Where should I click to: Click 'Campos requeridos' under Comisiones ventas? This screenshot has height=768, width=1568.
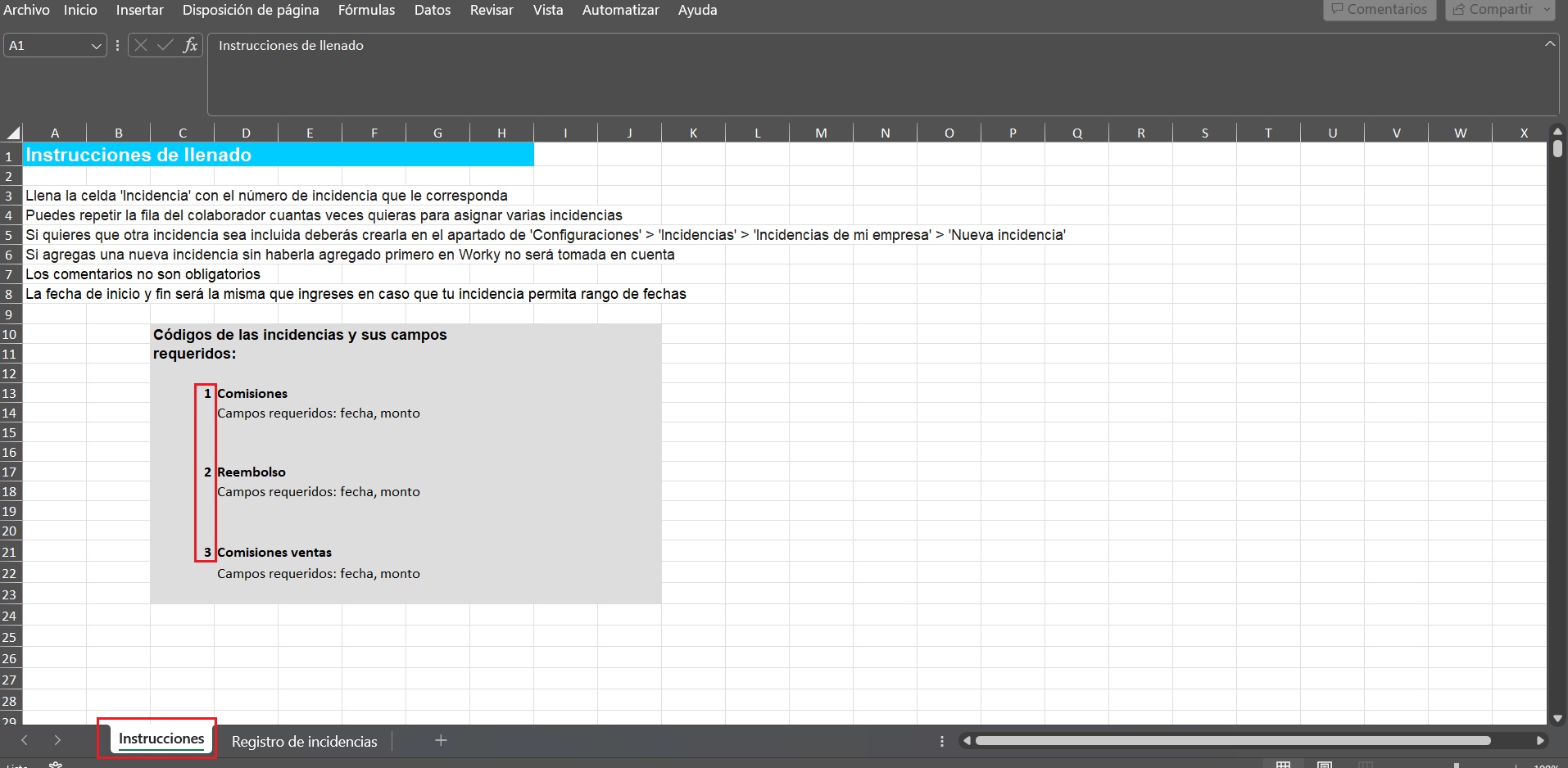[319, 574]
